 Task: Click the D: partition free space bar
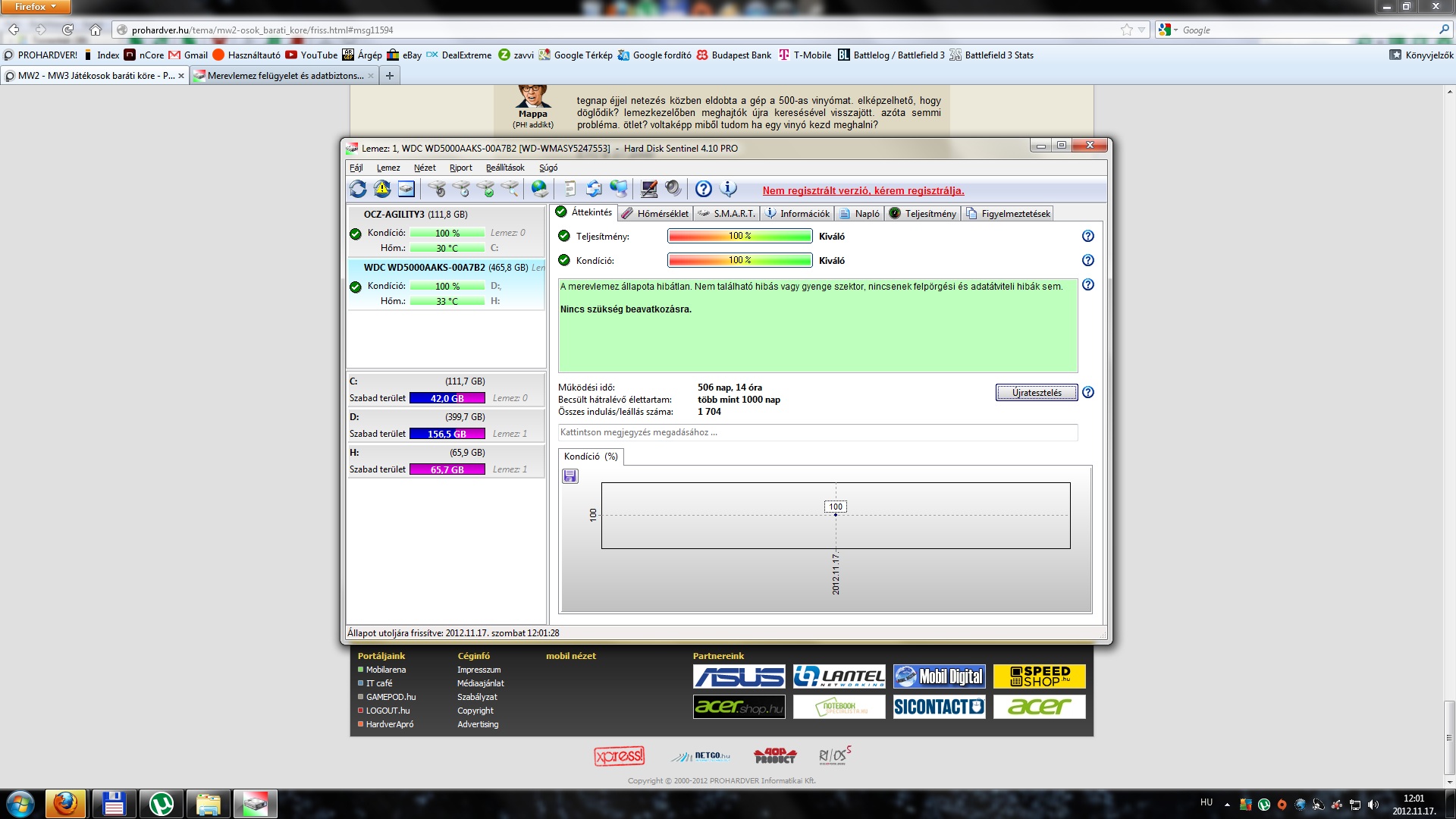[447, 434]
